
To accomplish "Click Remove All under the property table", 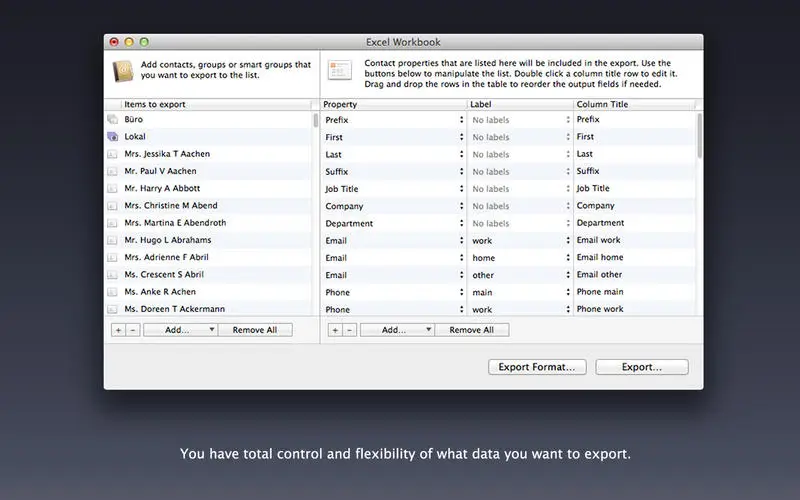I will [x=471, y=330].
